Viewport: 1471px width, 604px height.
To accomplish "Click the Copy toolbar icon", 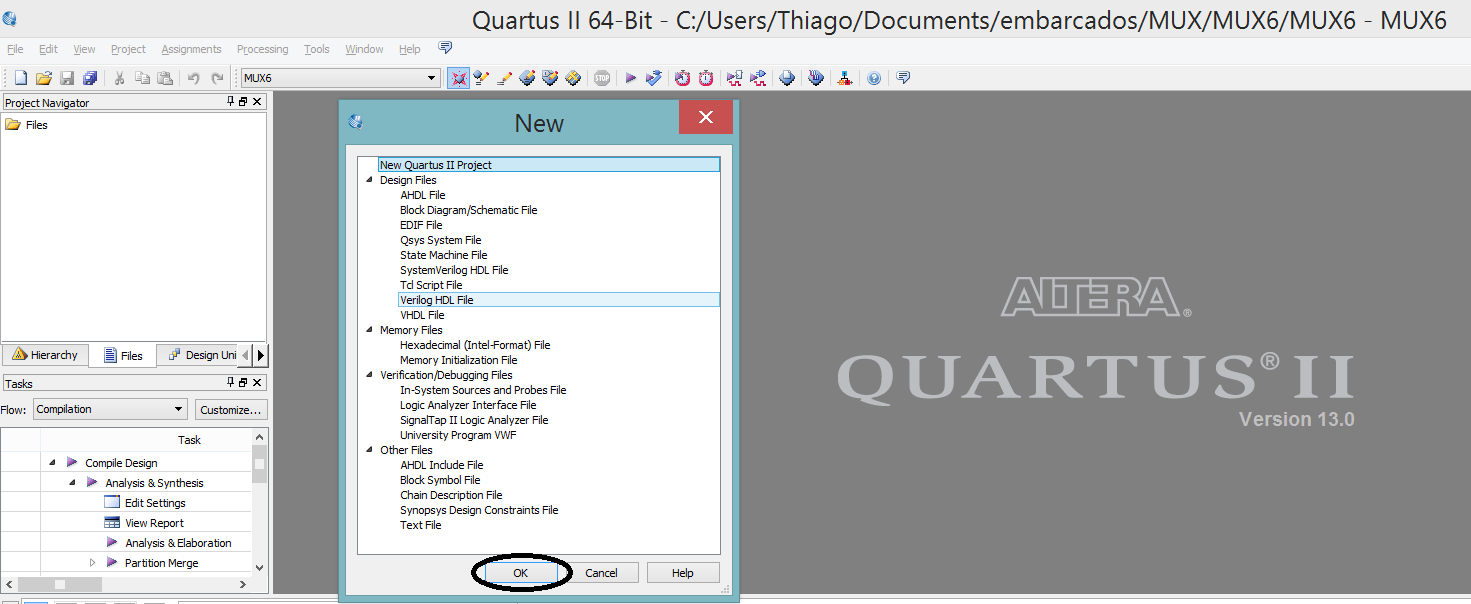I will (142, 78).
